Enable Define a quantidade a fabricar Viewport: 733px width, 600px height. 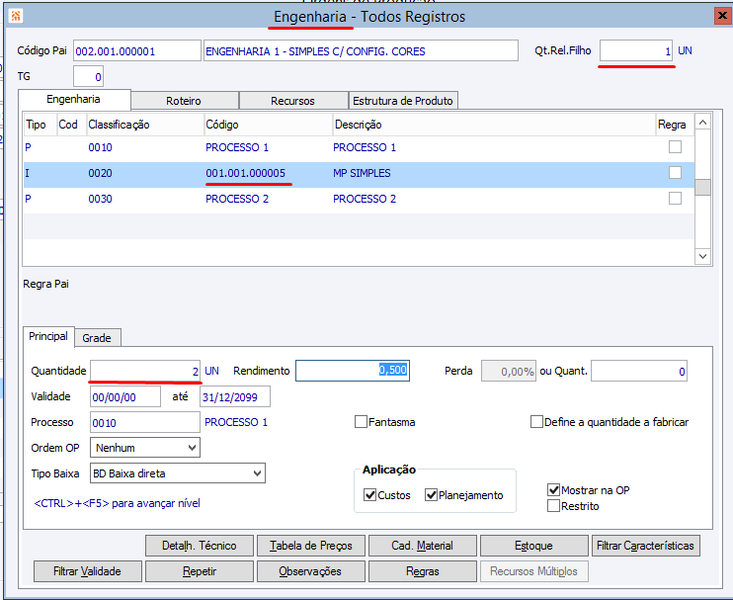pos(537,422)
